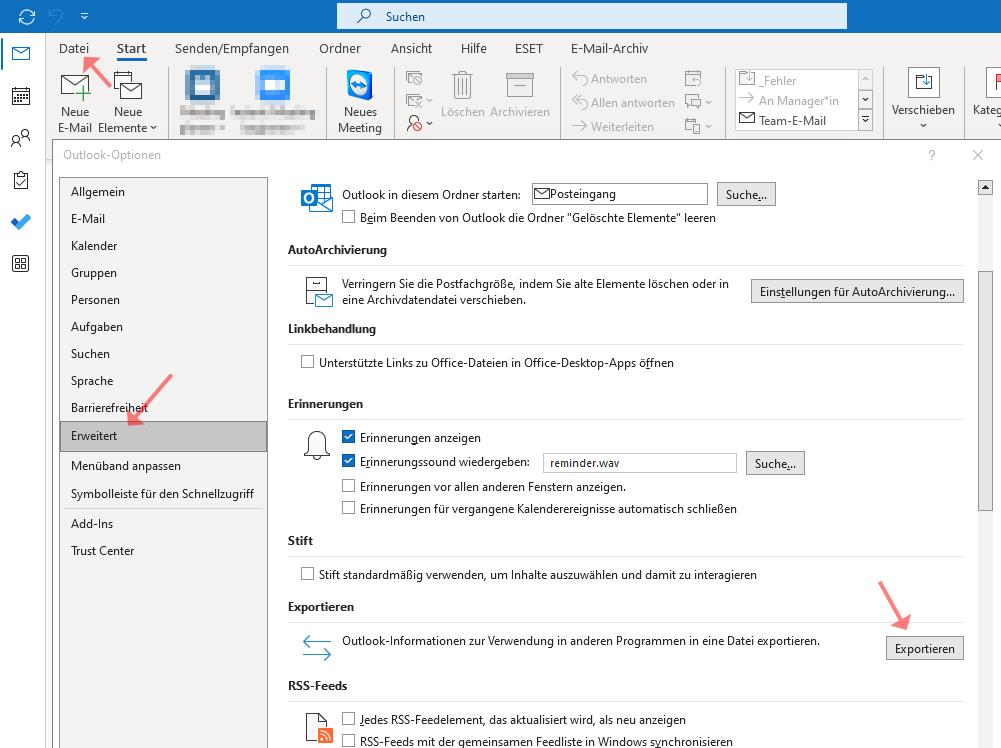This screenshot has height=748, width=1001.
Task: Click Suche button next to Posteingang
Action: (746, 195)
